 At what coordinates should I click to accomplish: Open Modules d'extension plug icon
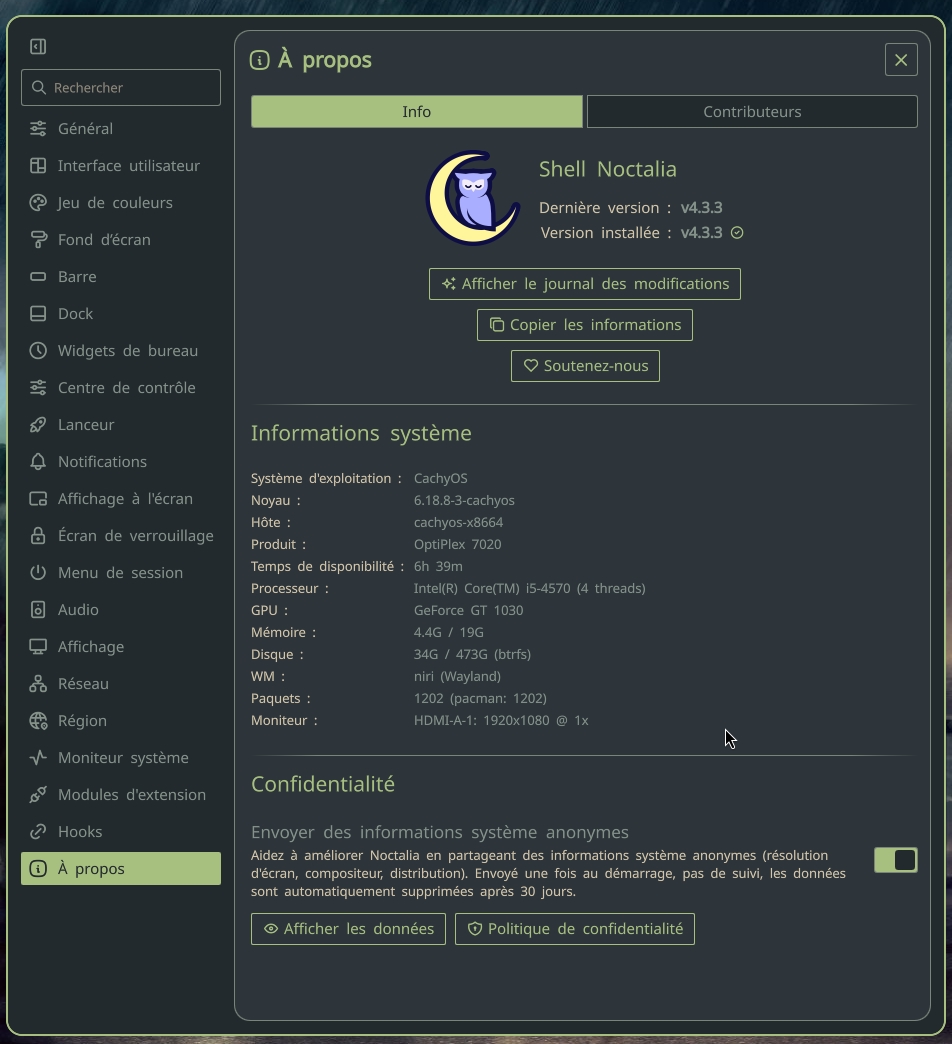click(38, 794)
